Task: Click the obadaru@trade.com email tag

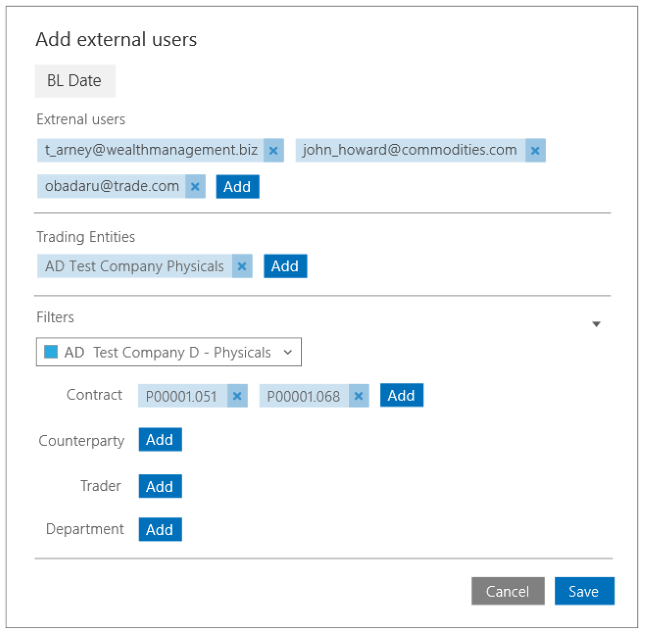Action: (112, 187)
